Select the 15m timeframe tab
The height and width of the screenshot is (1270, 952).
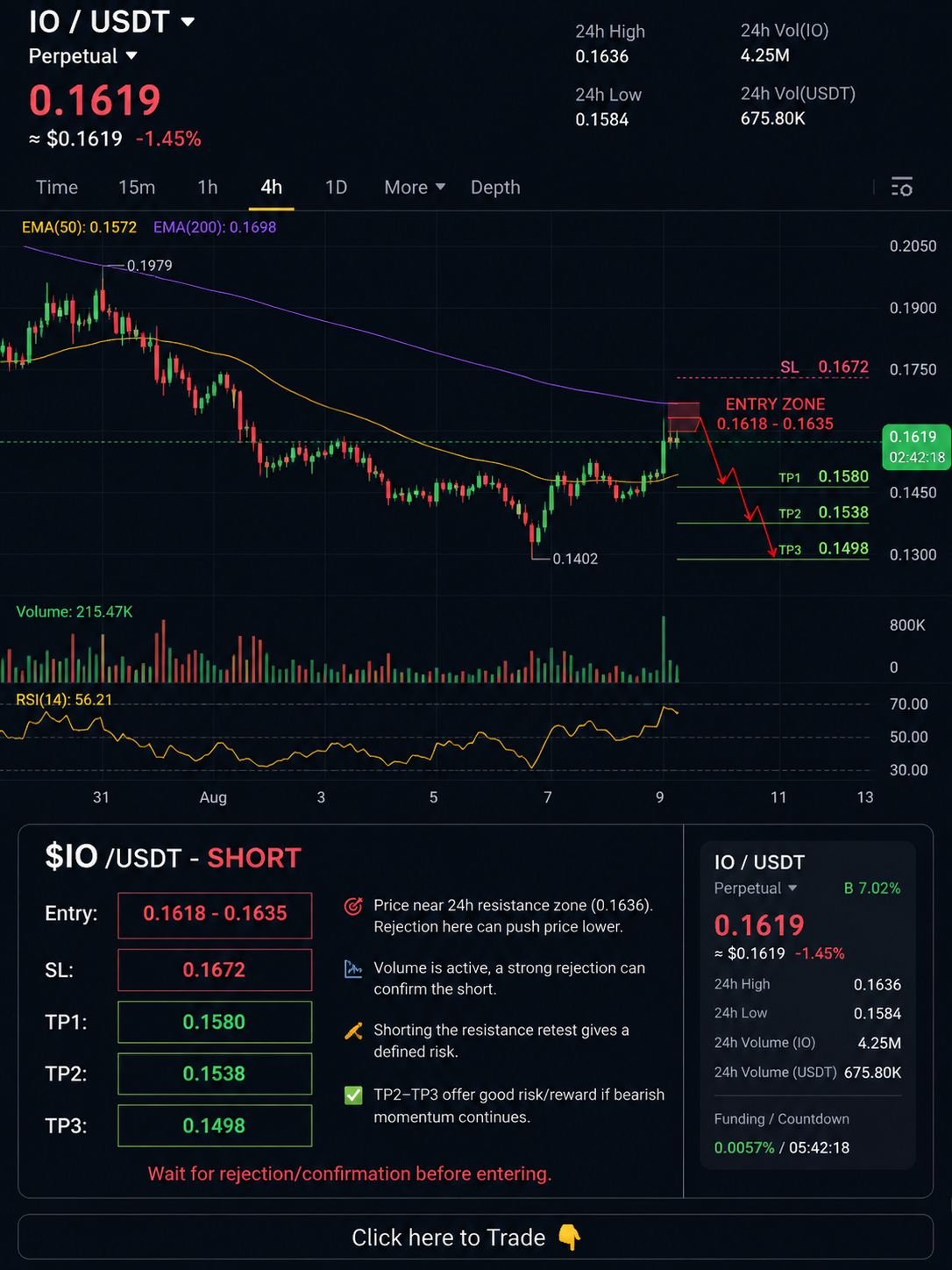[137, 187]
